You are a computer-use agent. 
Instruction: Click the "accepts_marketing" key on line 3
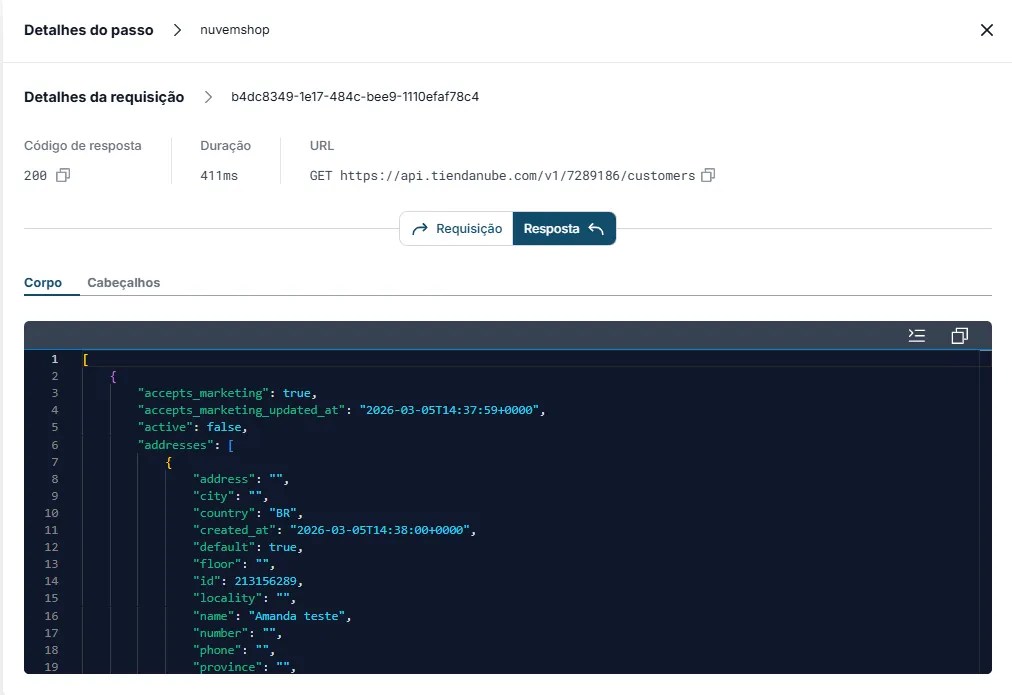[x=203, y=393]
